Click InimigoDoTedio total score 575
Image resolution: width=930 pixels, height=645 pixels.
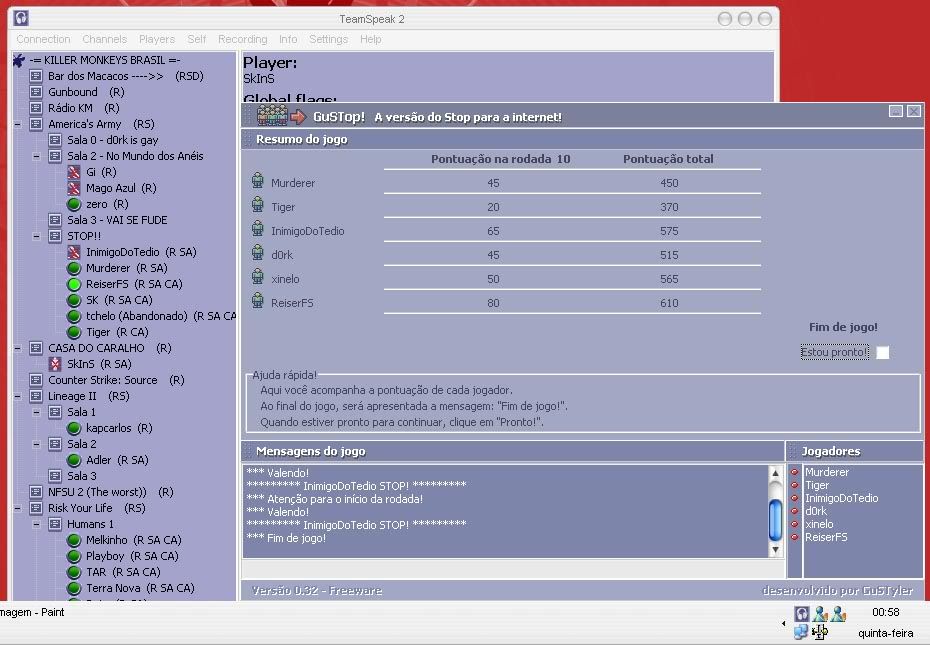(x=669, y=231)
